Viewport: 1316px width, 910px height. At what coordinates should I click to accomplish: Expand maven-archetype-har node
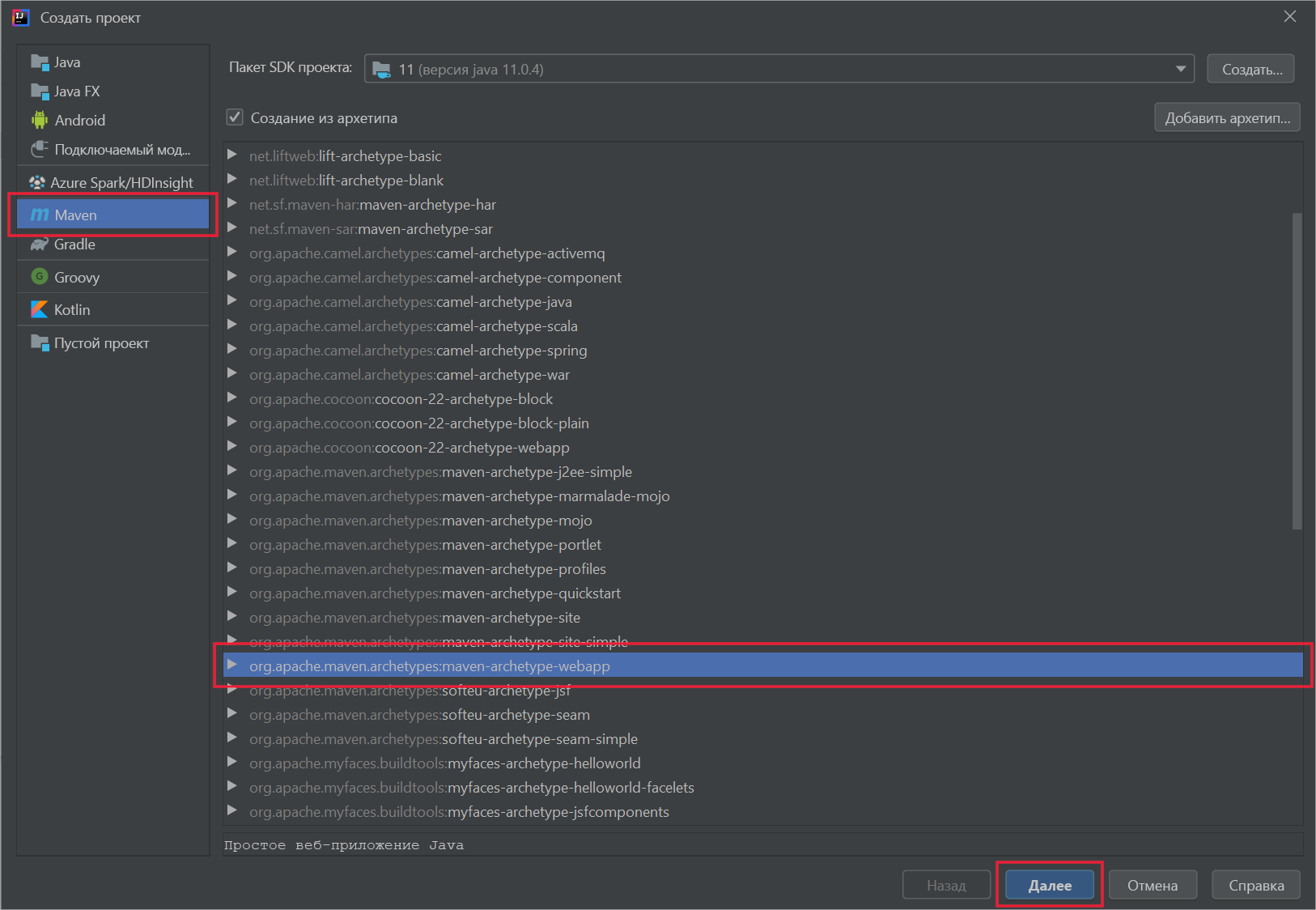coord(232,203)
